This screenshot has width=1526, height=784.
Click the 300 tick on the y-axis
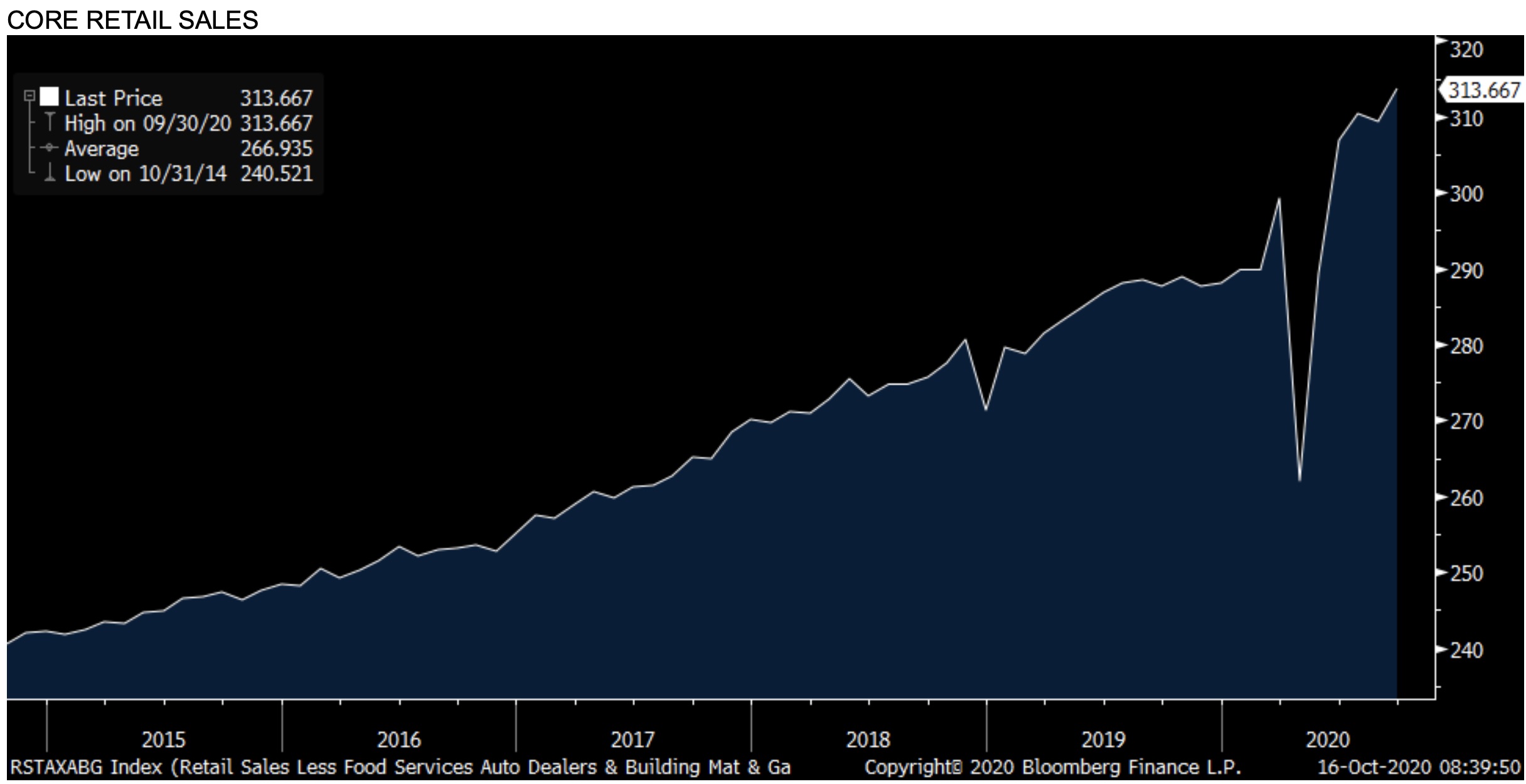point(1466,194)
